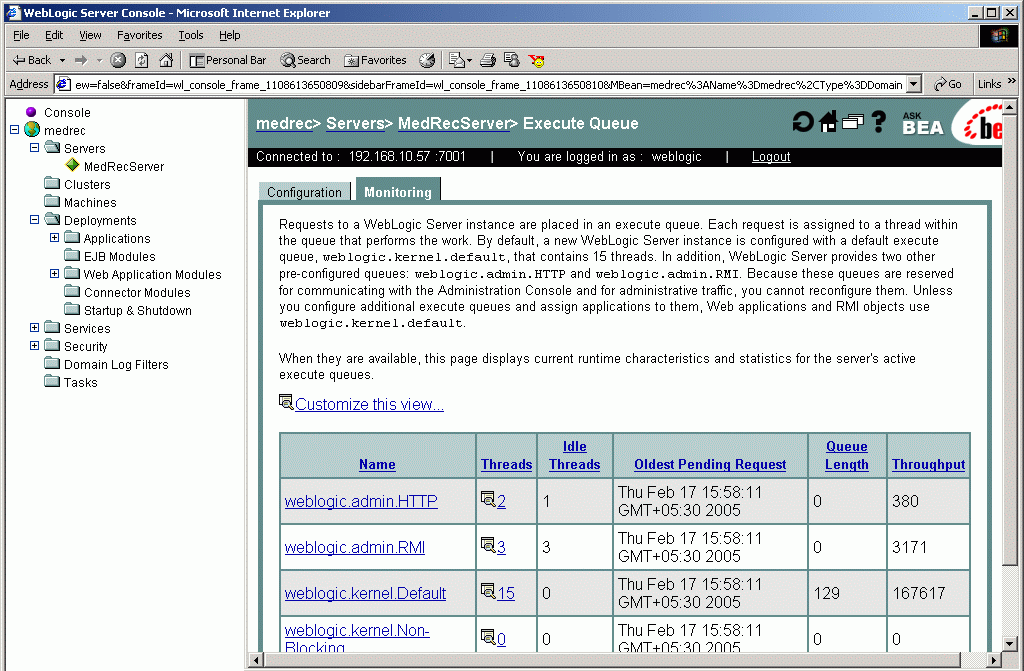Open the Address bar dropdown arrow

914,84
